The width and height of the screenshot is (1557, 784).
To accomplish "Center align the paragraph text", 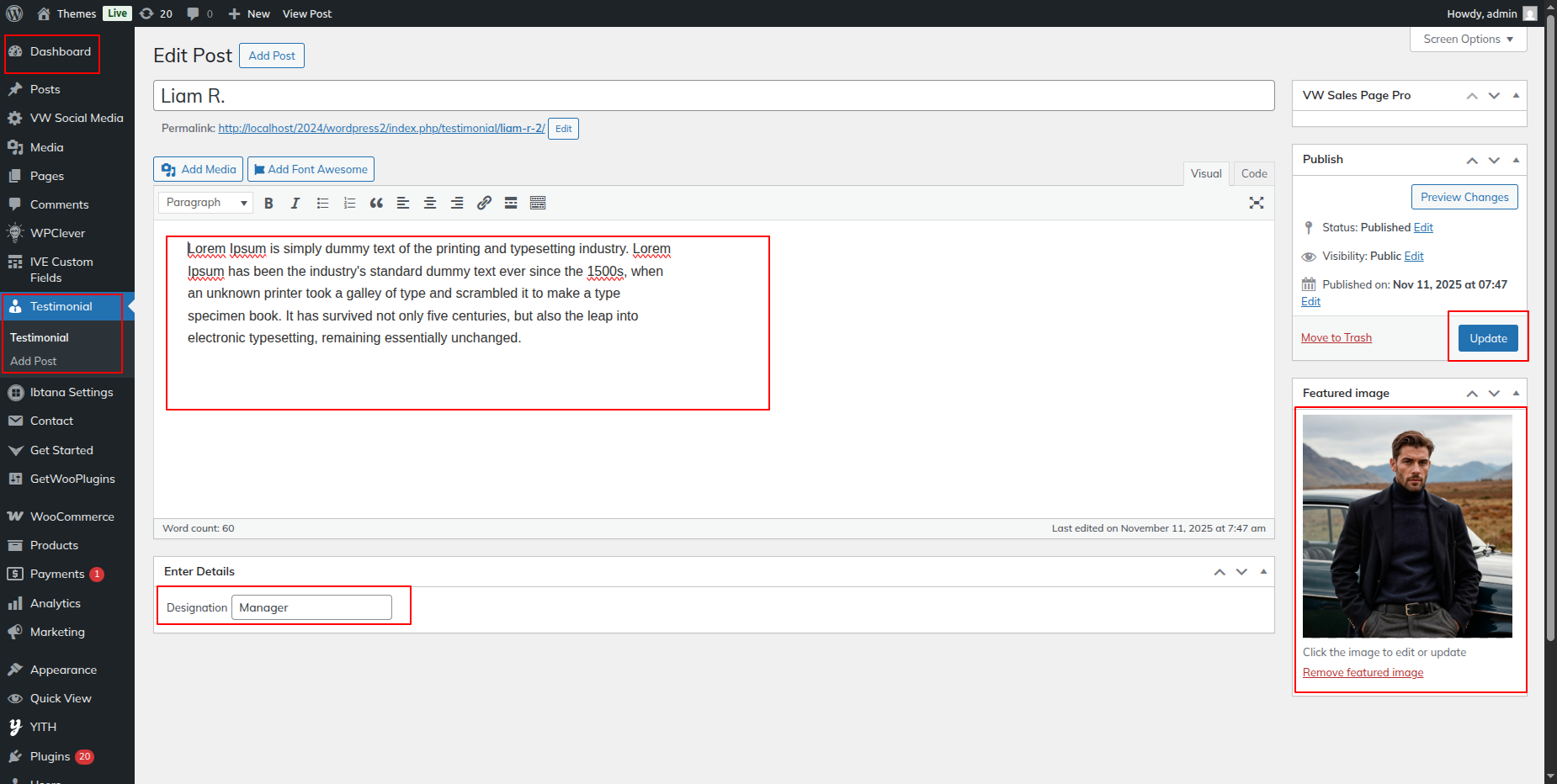I will (430, 203).
